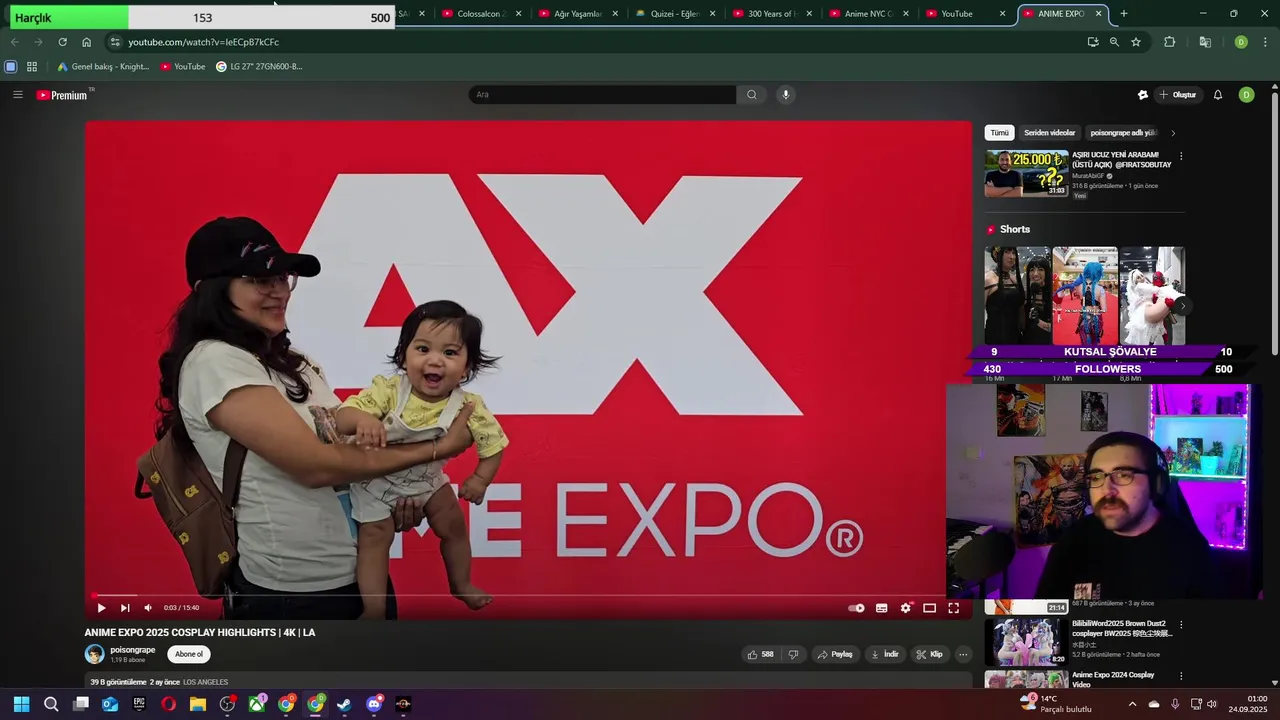
Task: Go to the browser home page
Action: [86, 42]
